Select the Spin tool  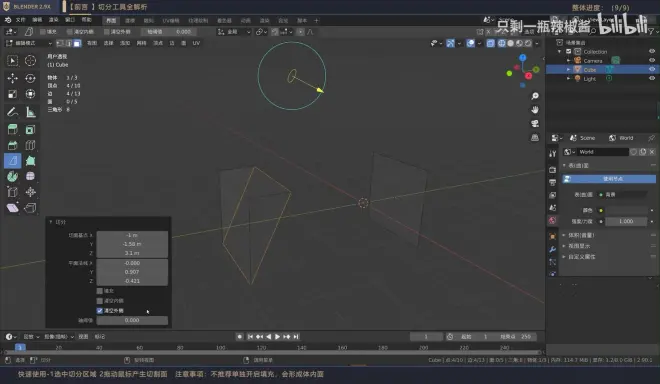tap(13, 176)
